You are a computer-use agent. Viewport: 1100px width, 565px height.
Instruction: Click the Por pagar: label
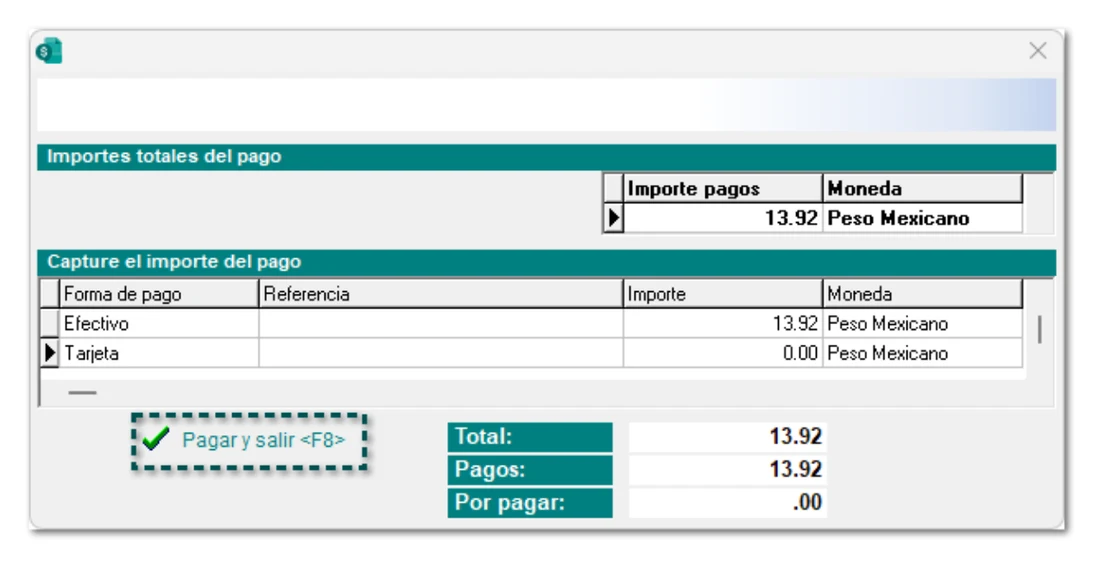(x=530, y=503)
